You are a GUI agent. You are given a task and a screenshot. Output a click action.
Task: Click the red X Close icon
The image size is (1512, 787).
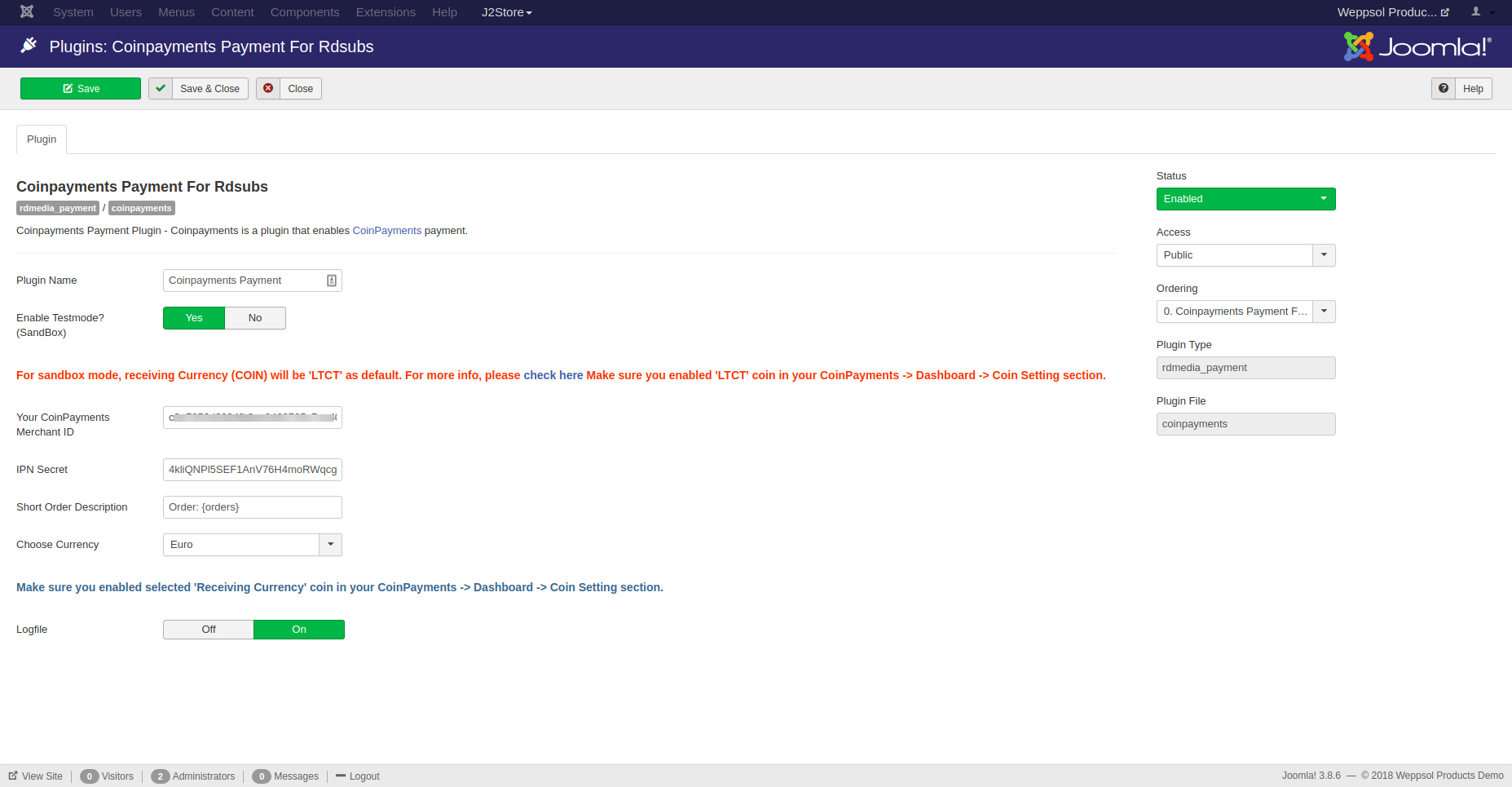point(268,89)
